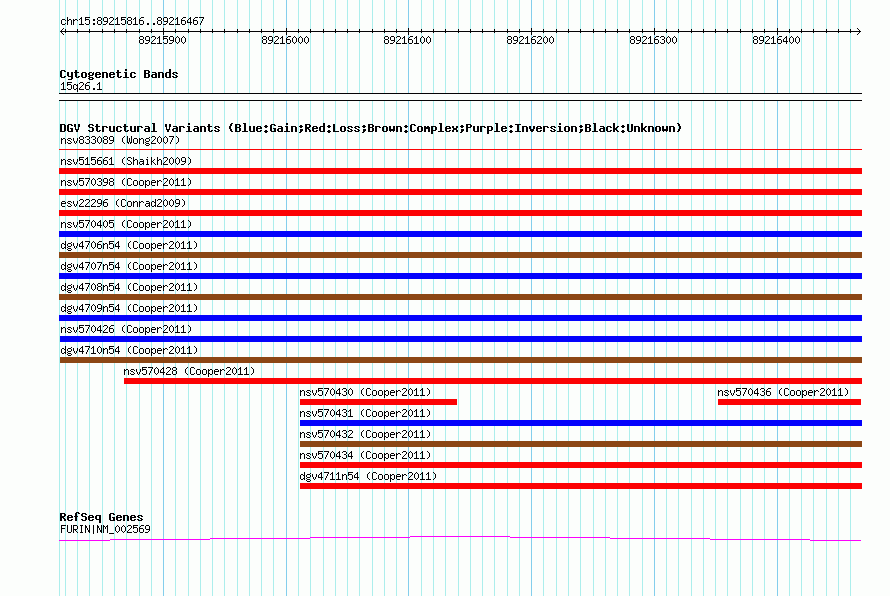Click nsv570434 (Cooper2011) label

365,455
